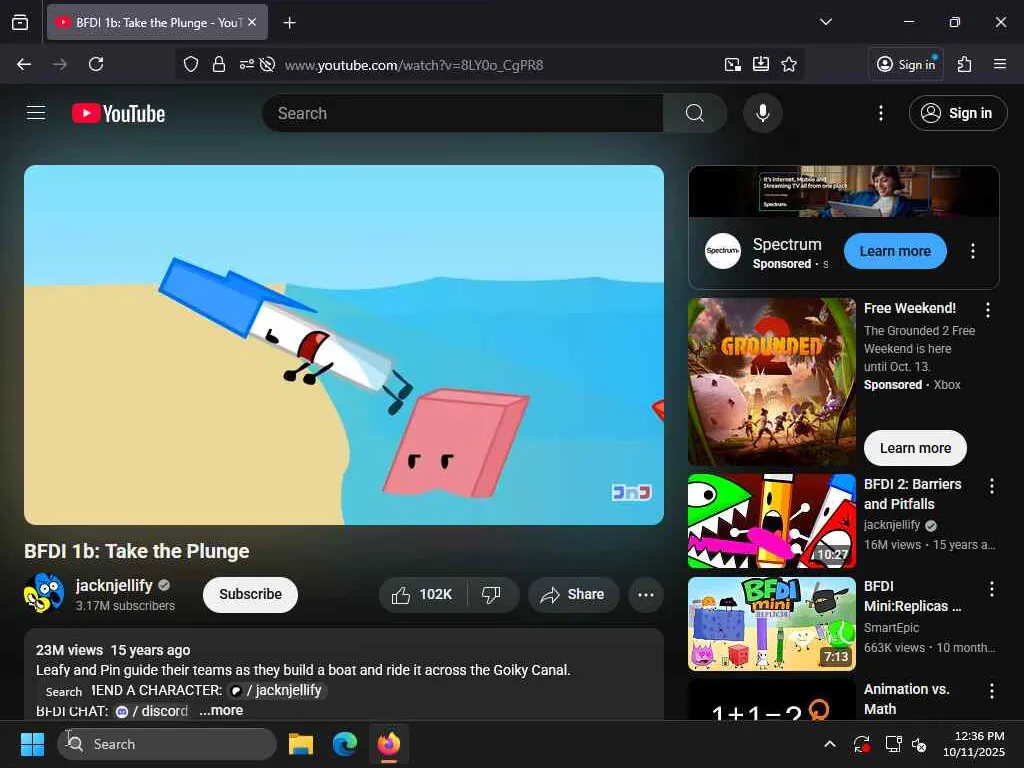Click Windows taskbar search box

pos(167,744)
